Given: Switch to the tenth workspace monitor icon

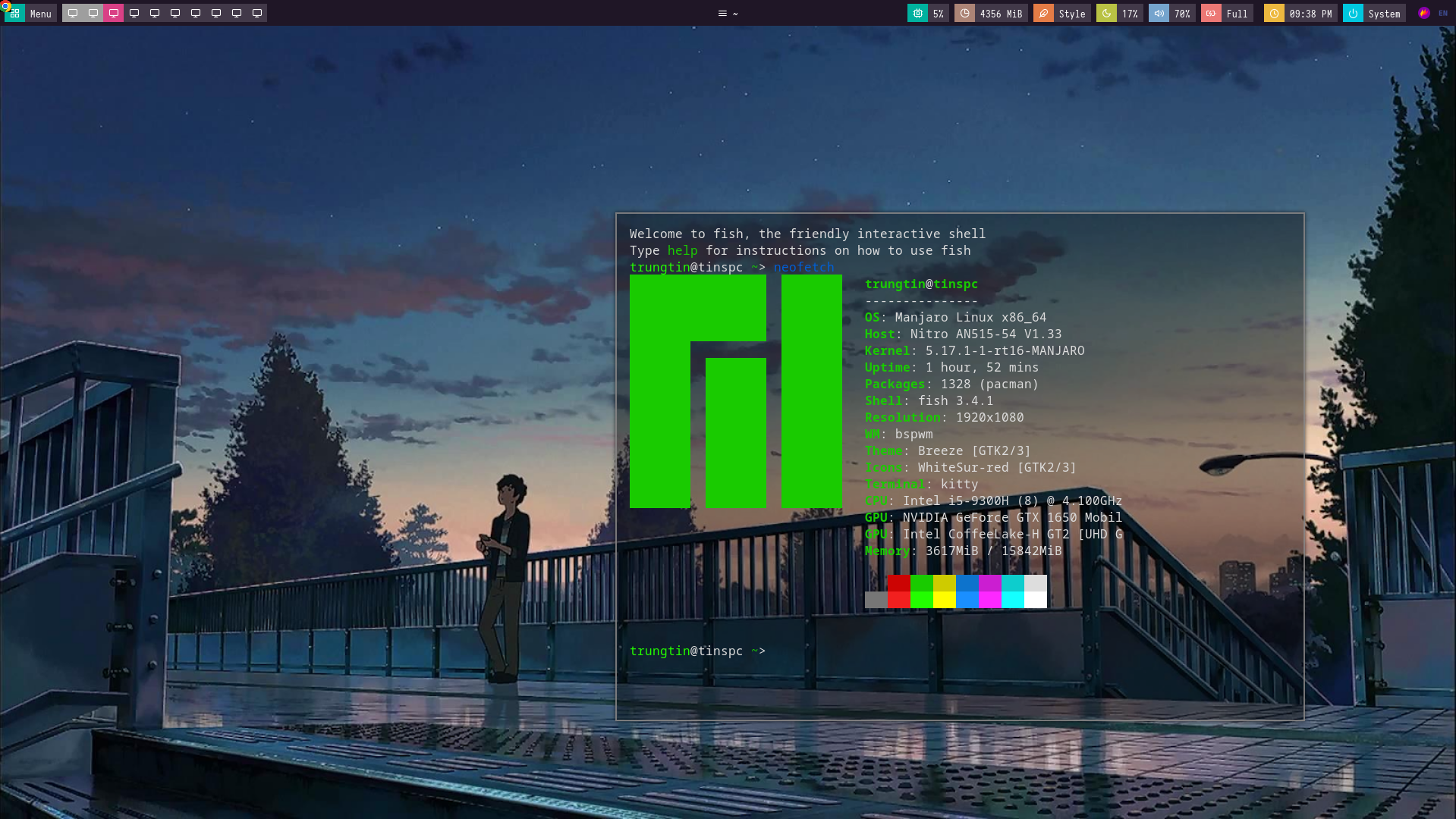Looking at the screenshot, I should [x=257, y=14].
